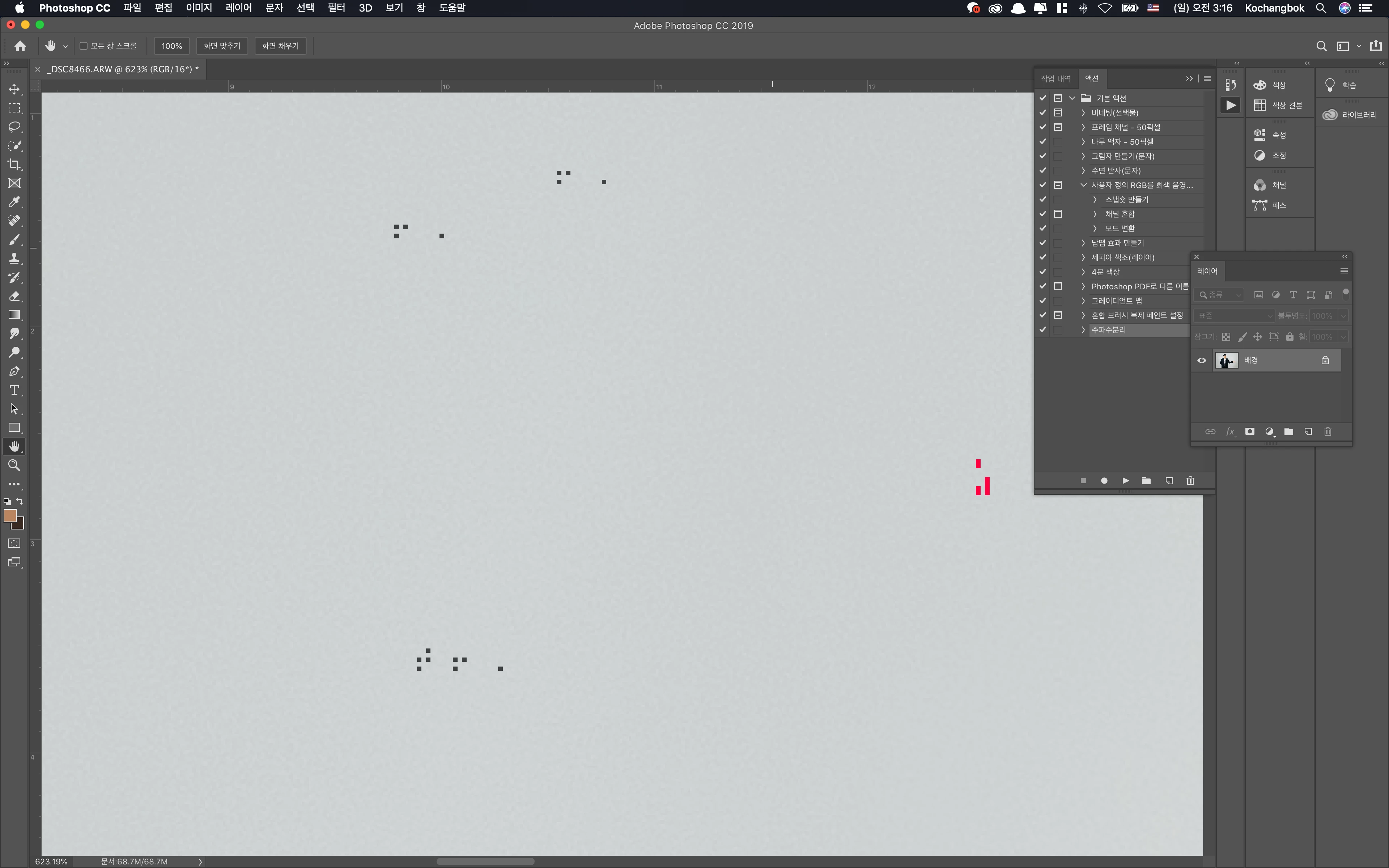Image resolution: width=1389 pixels, height=868 pixels.
Task: Enable the Scroll All Windows checkbox
Action: [84, 46]
